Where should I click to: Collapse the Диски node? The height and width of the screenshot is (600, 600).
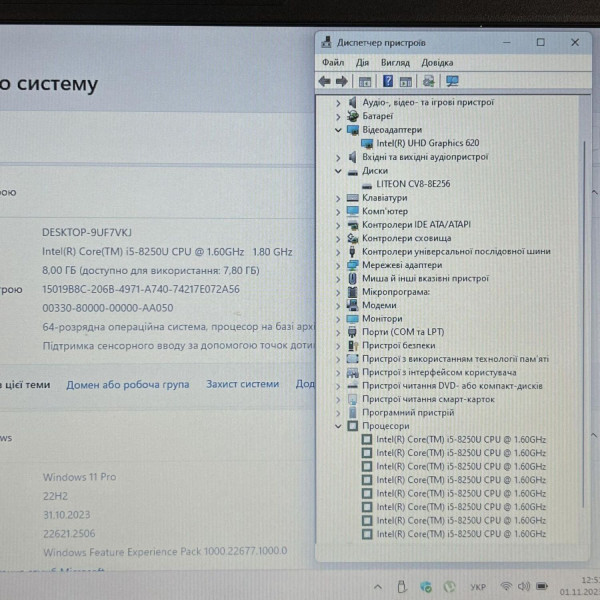(x=338, y=171)
